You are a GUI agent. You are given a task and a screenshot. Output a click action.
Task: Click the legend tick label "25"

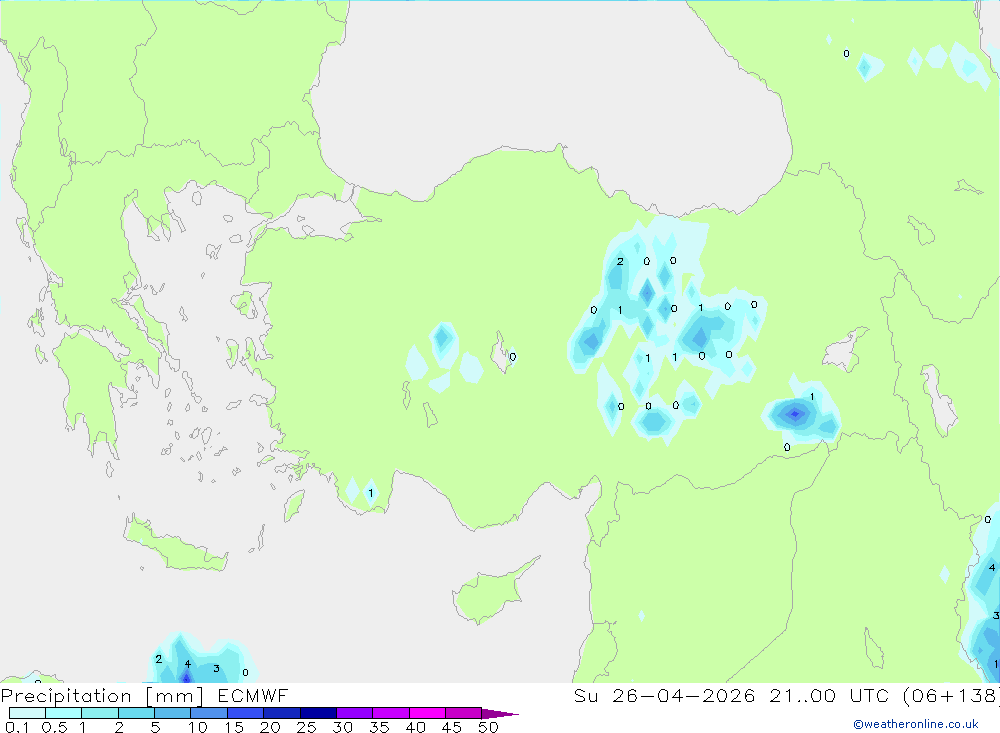pos(307,727)
